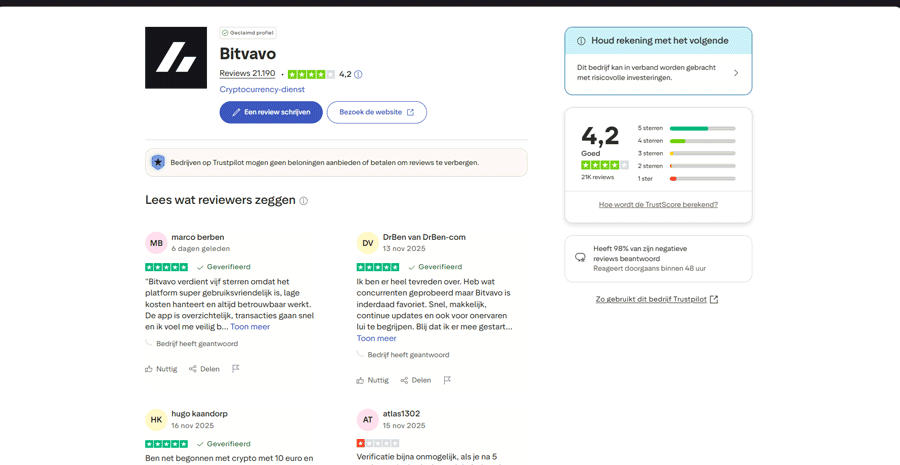
Task: Click Reageert doorgaans binnen 48 uur text
Action: (x=650, y=268)
